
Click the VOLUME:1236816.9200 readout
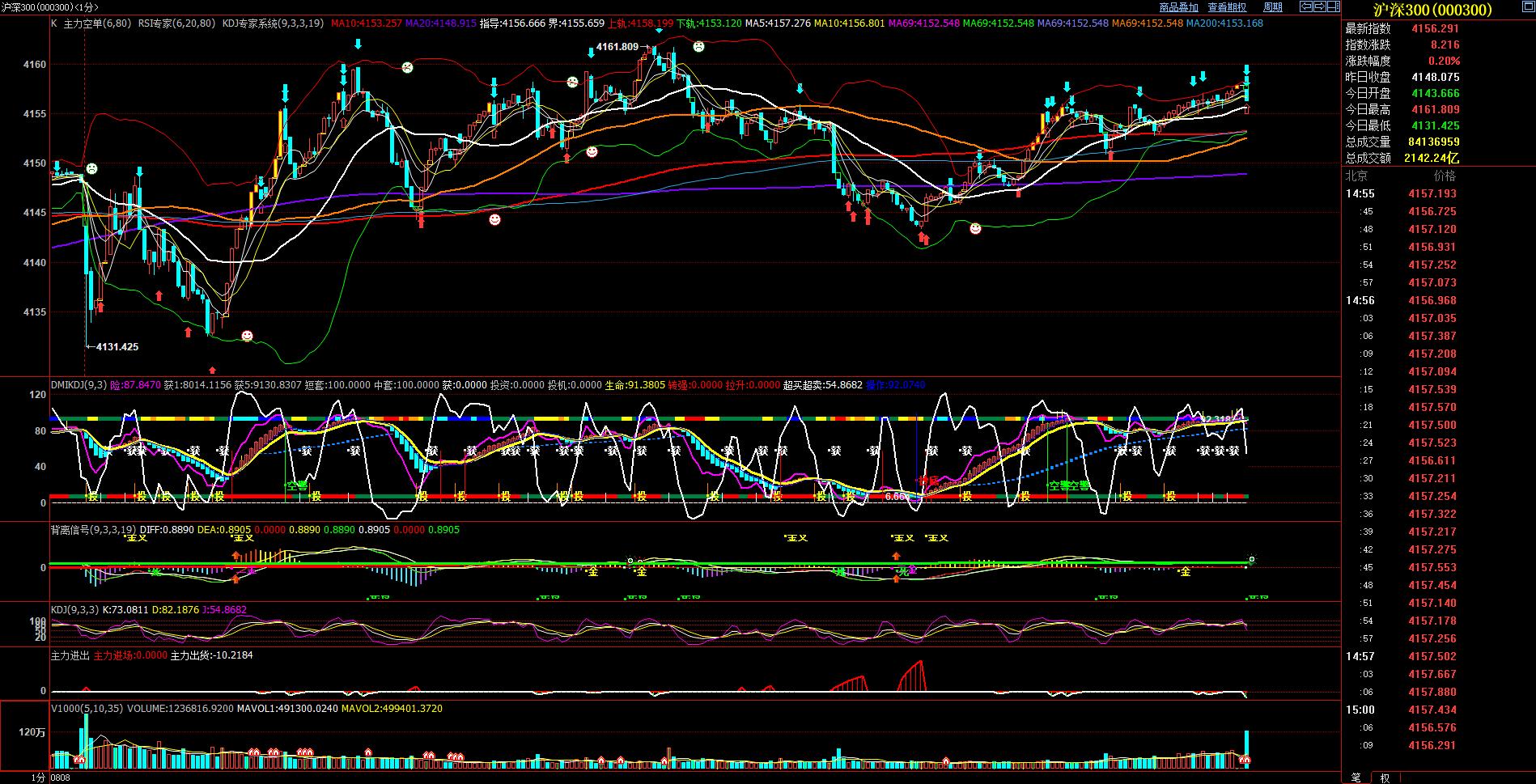[x=180, y=709]
